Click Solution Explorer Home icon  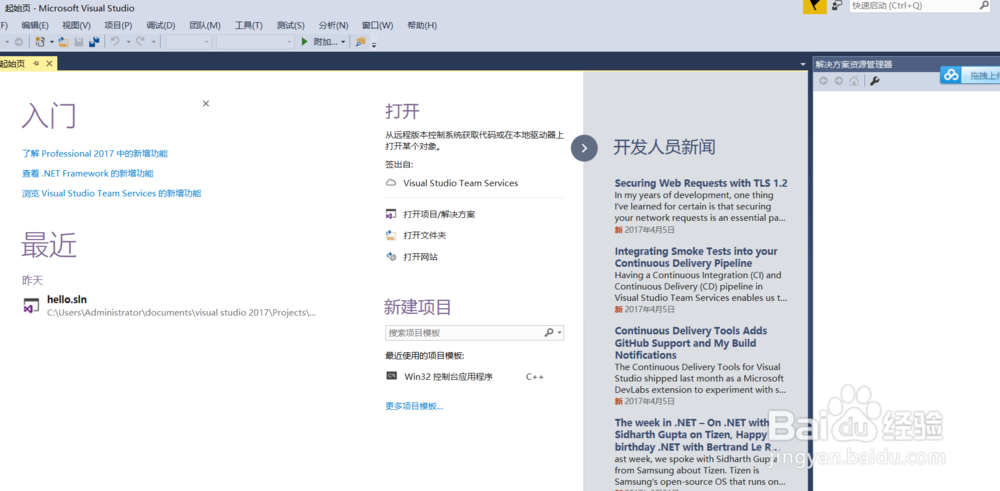854,81
